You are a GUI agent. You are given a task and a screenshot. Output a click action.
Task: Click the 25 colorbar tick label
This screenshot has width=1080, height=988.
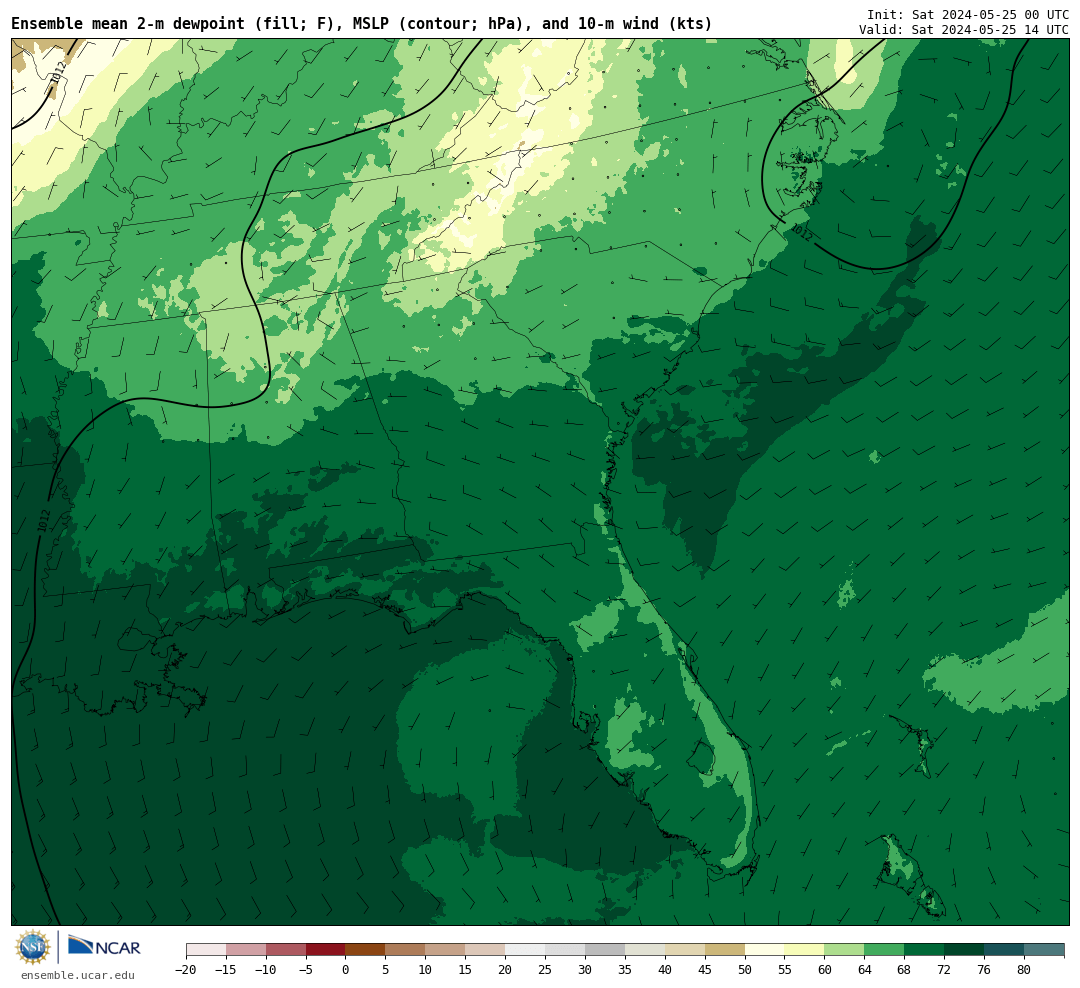(546, 970)
